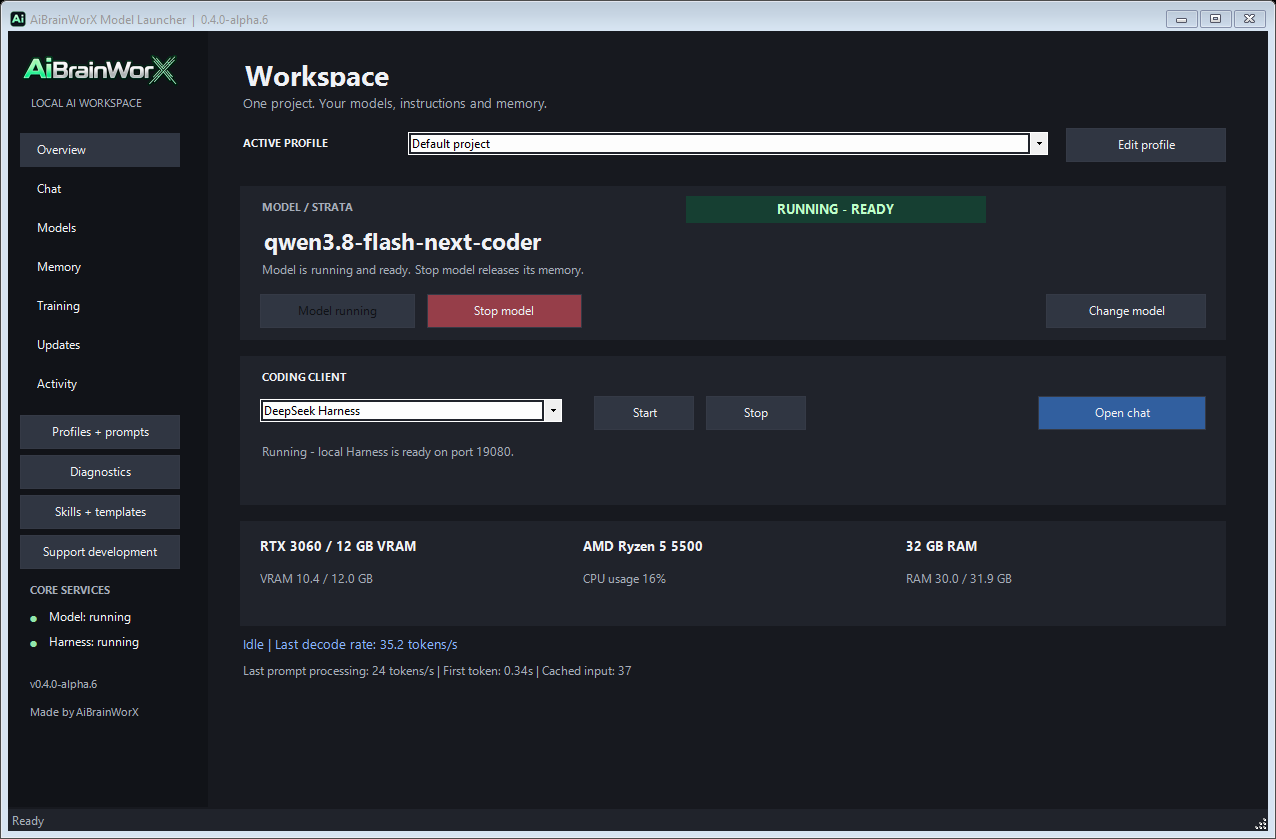Click the green dot beside Model: running
This screenshot has height=839, width=1276.
click(34, 619)
